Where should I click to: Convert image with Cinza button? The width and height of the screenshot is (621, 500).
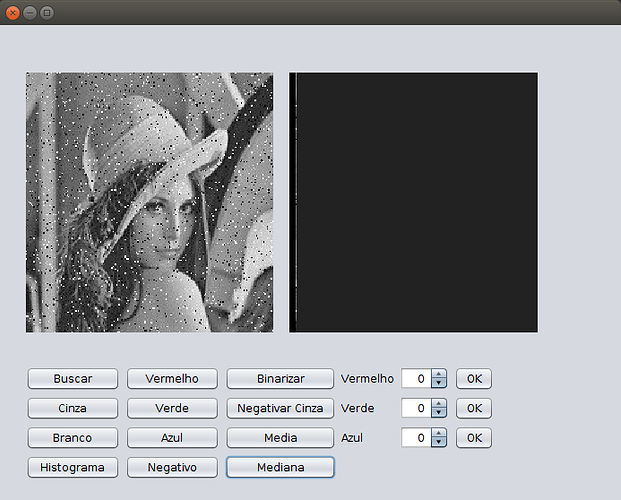click(73, 408)
